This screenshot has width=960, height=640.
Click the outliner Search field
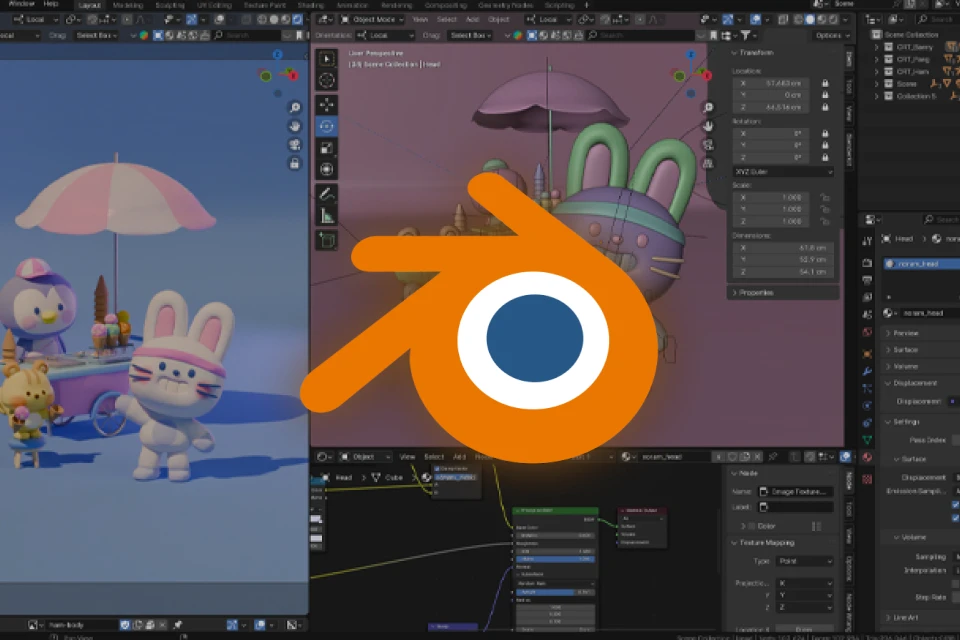tap(939, 20)
